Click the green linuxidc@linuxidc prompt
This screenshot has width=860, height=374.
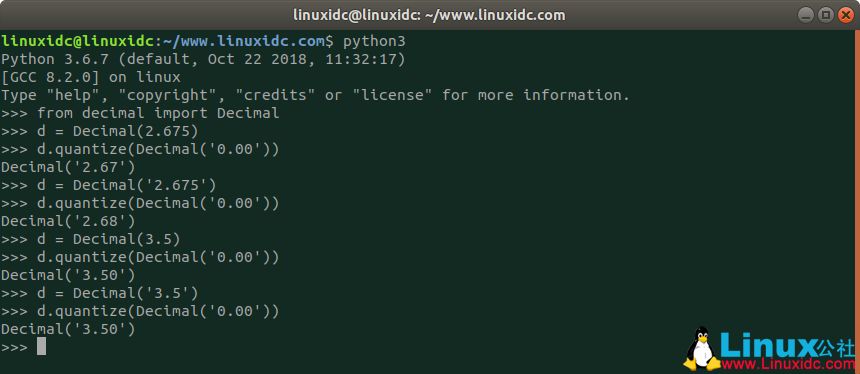pyautogui.click(x=78, y=41)
